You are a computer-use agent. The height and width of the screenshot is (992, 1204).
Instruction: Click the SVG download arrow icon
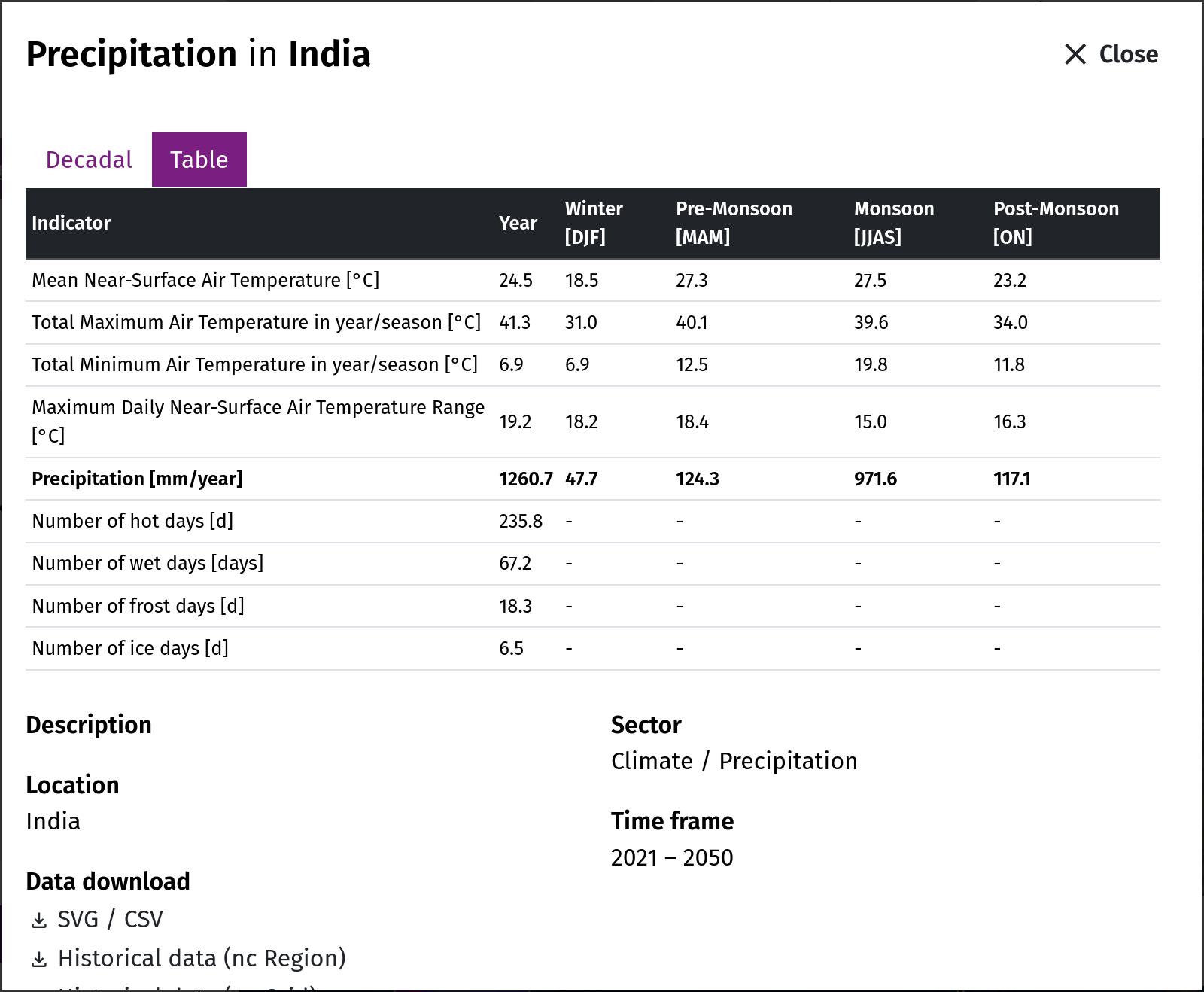pyautogui.click(x=39, y=920)
